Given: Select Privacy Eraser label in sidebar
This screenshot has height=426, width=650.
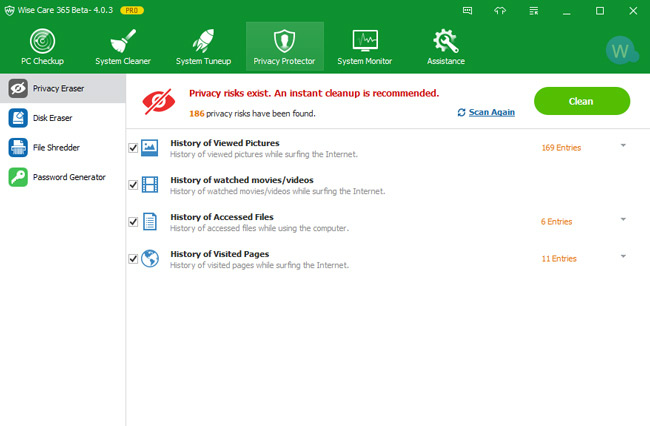Looking at the screenshot, I should [58, 88].
